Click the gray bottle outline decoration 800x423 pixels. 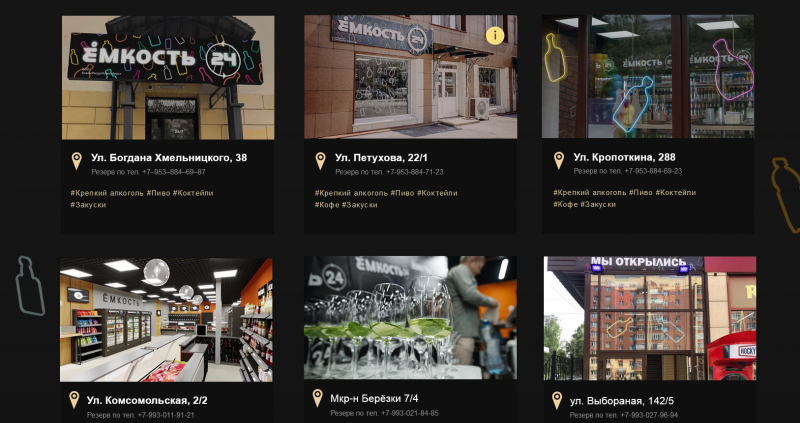(30, 286)
